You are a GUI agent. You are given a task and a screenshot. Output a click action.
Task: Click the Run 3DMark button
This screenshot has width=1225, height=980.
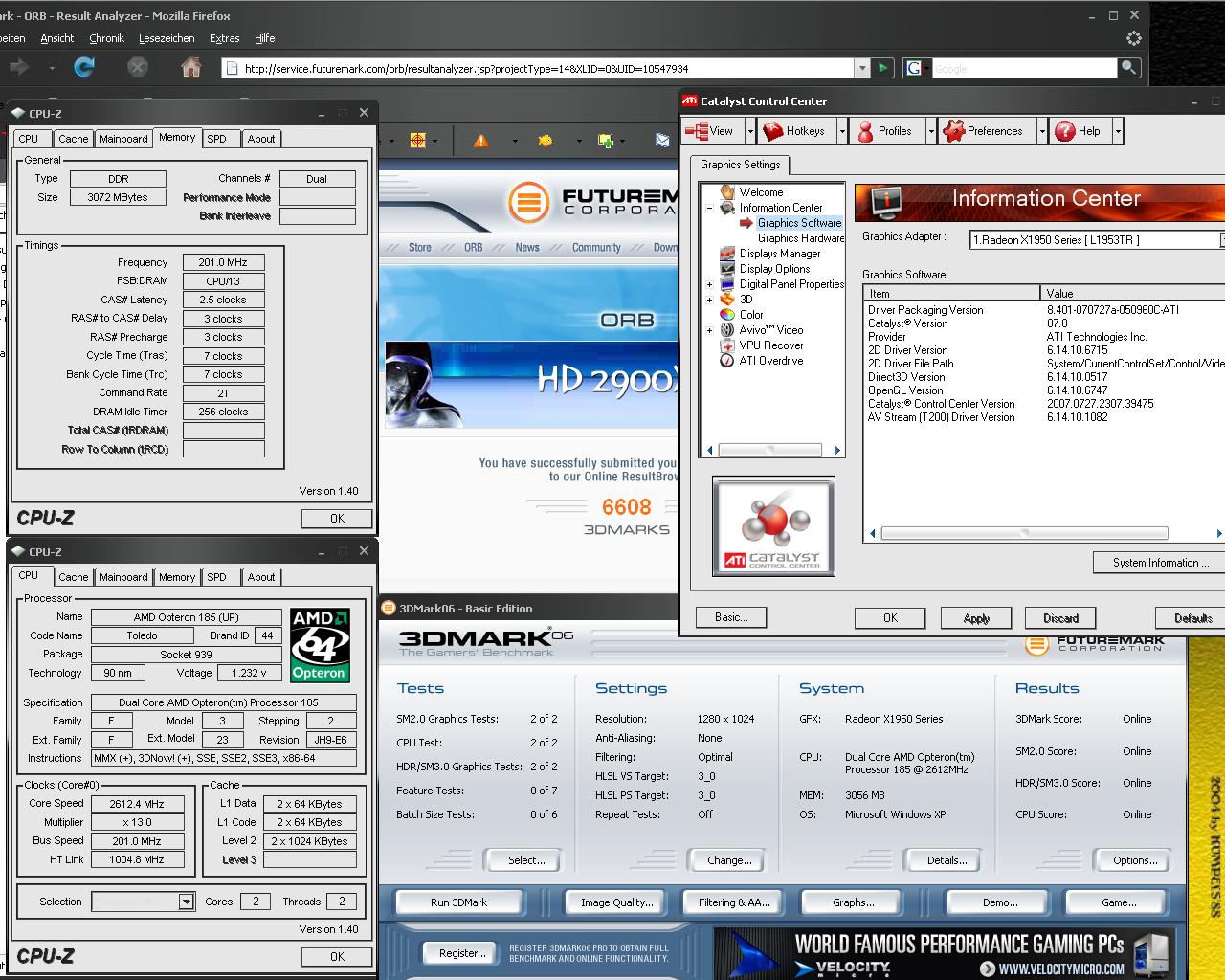(458, 902)
